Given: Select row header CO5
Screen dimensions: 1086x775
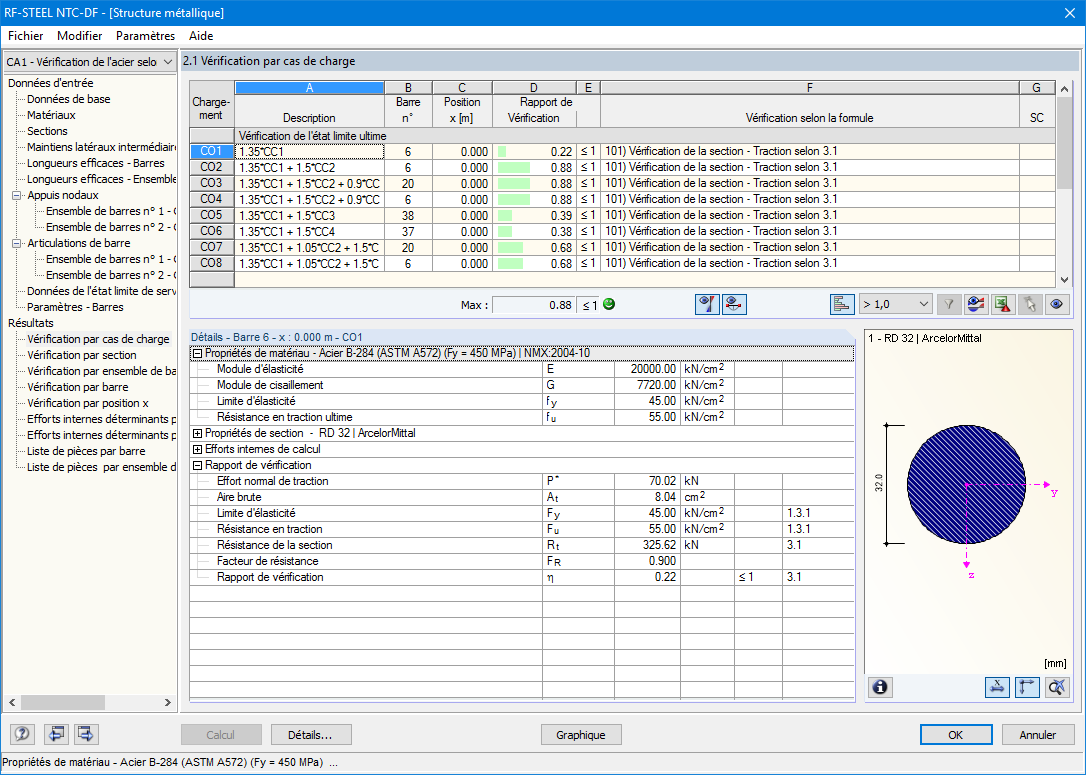Looking at the screenshot, I should click(211, 215).
